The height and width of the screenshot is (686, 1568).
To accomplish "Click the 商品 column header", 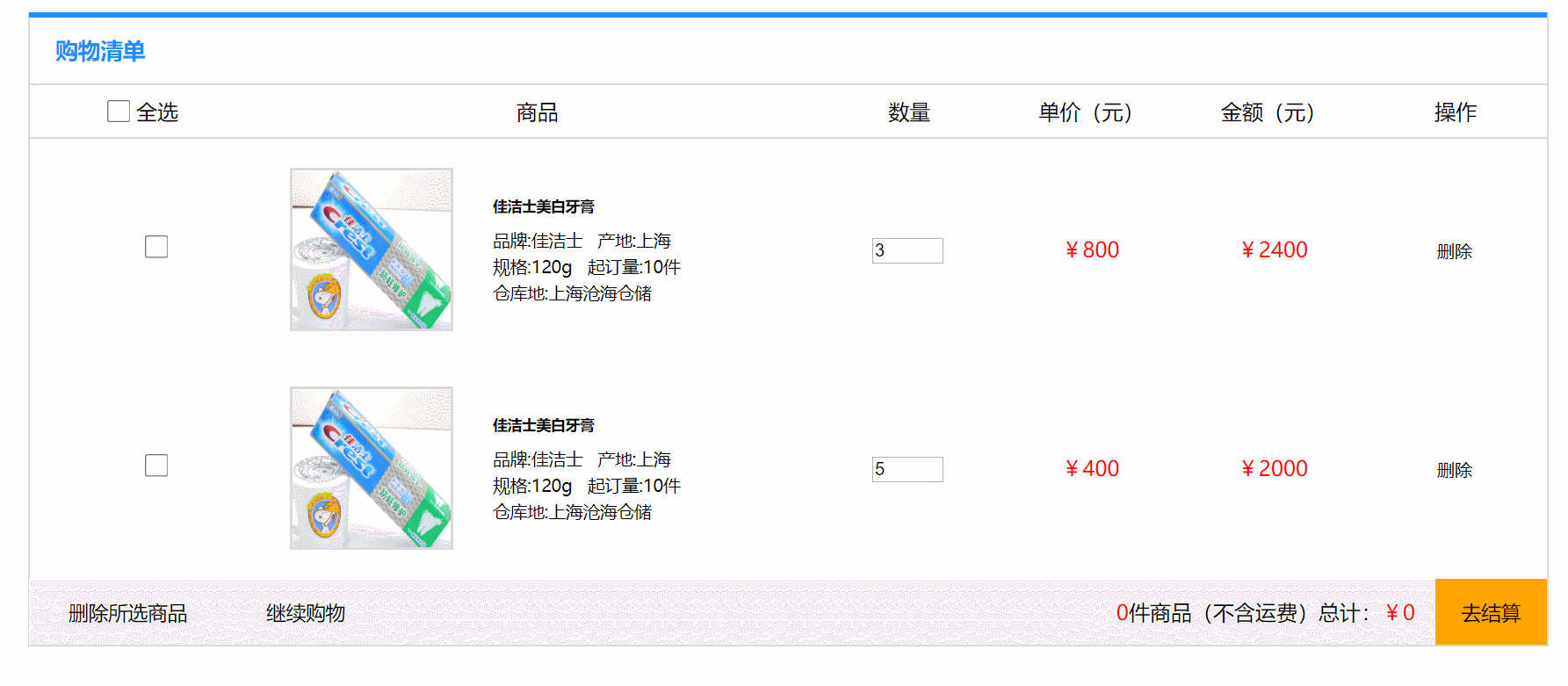I will tap(538, 112).
